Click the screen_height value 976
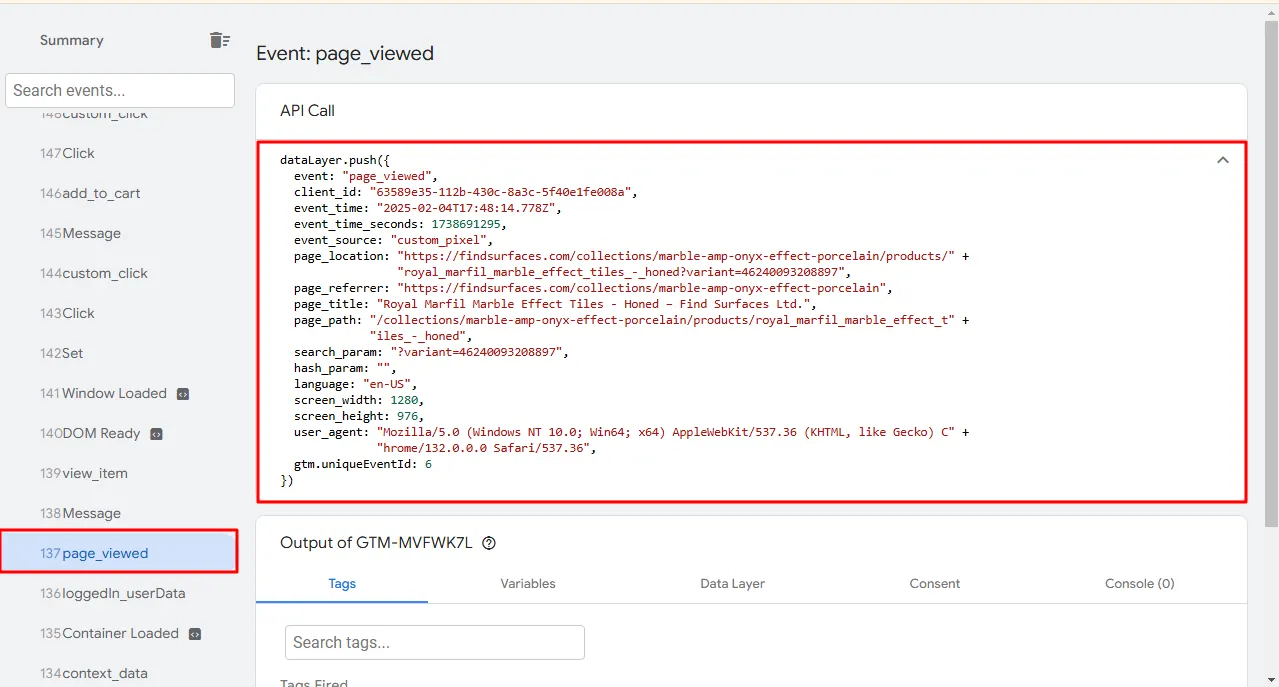The image size is (1279, 687). (408, 416)
